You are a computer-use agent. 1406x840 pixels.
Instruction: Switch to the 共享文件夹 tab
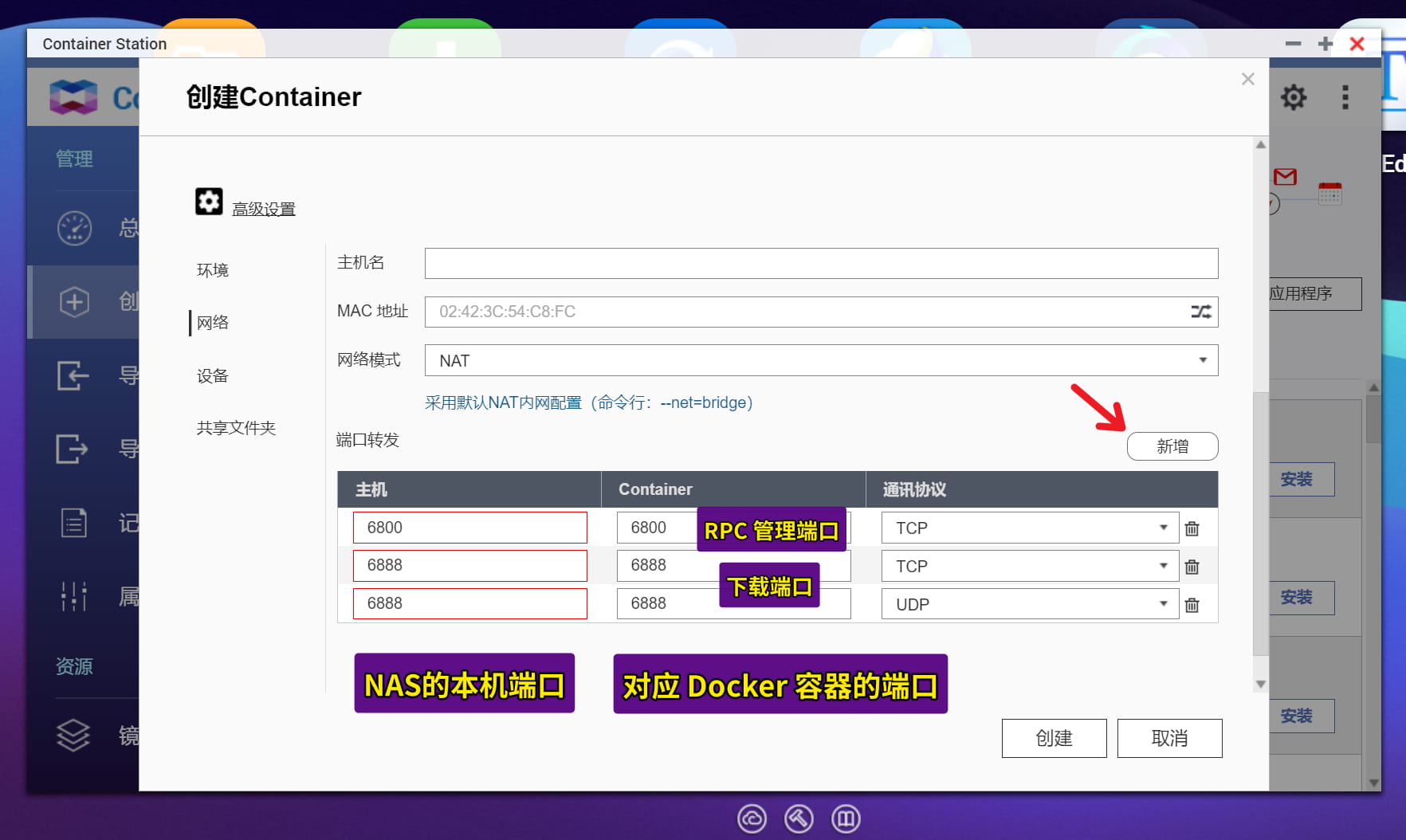tap(235, 428)
